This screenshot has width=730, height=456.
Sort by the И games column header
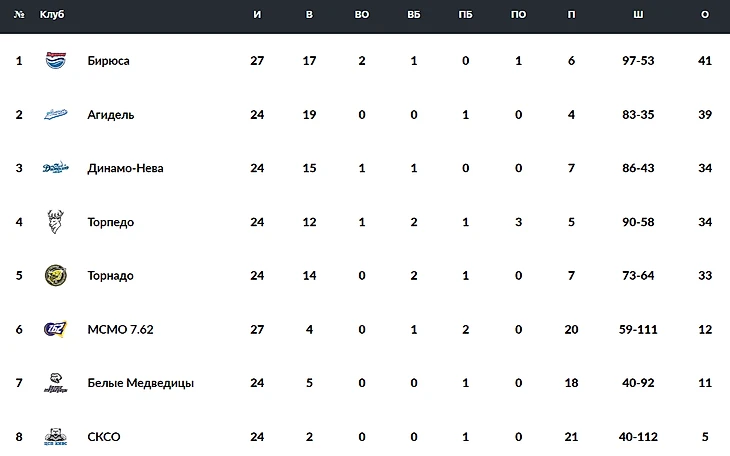click(x=257, y=15)
